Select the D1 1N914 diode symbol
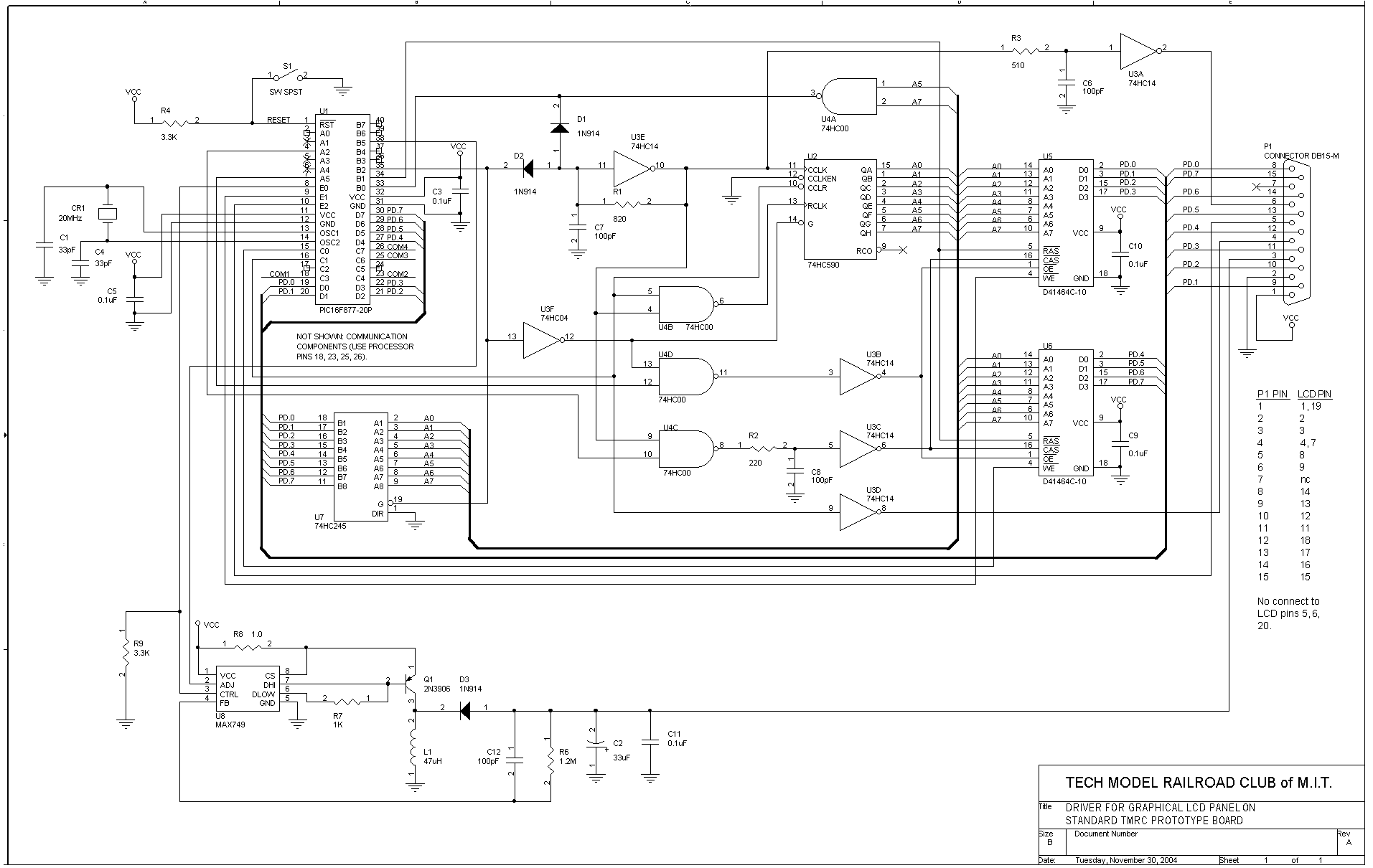Image resolution: width=1373 pixels, height=868 pixels. tap(559, 128)
